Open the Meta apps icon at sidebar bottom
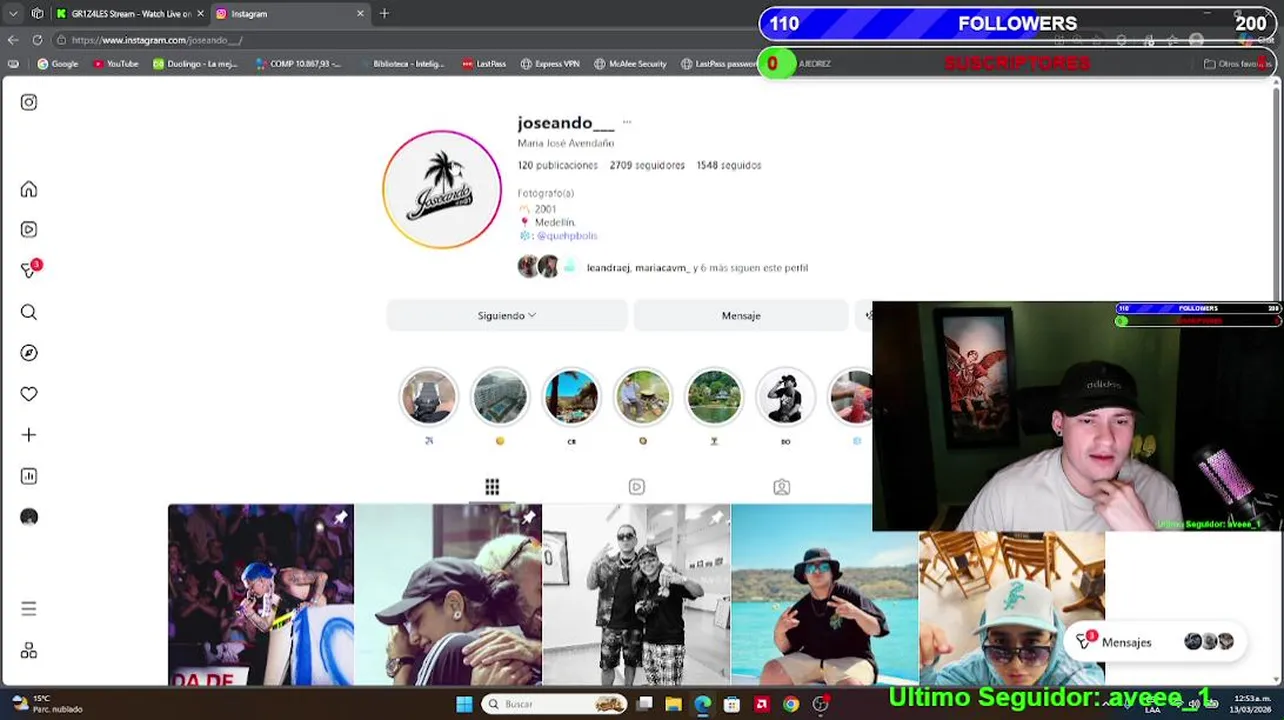 point(29,651)
